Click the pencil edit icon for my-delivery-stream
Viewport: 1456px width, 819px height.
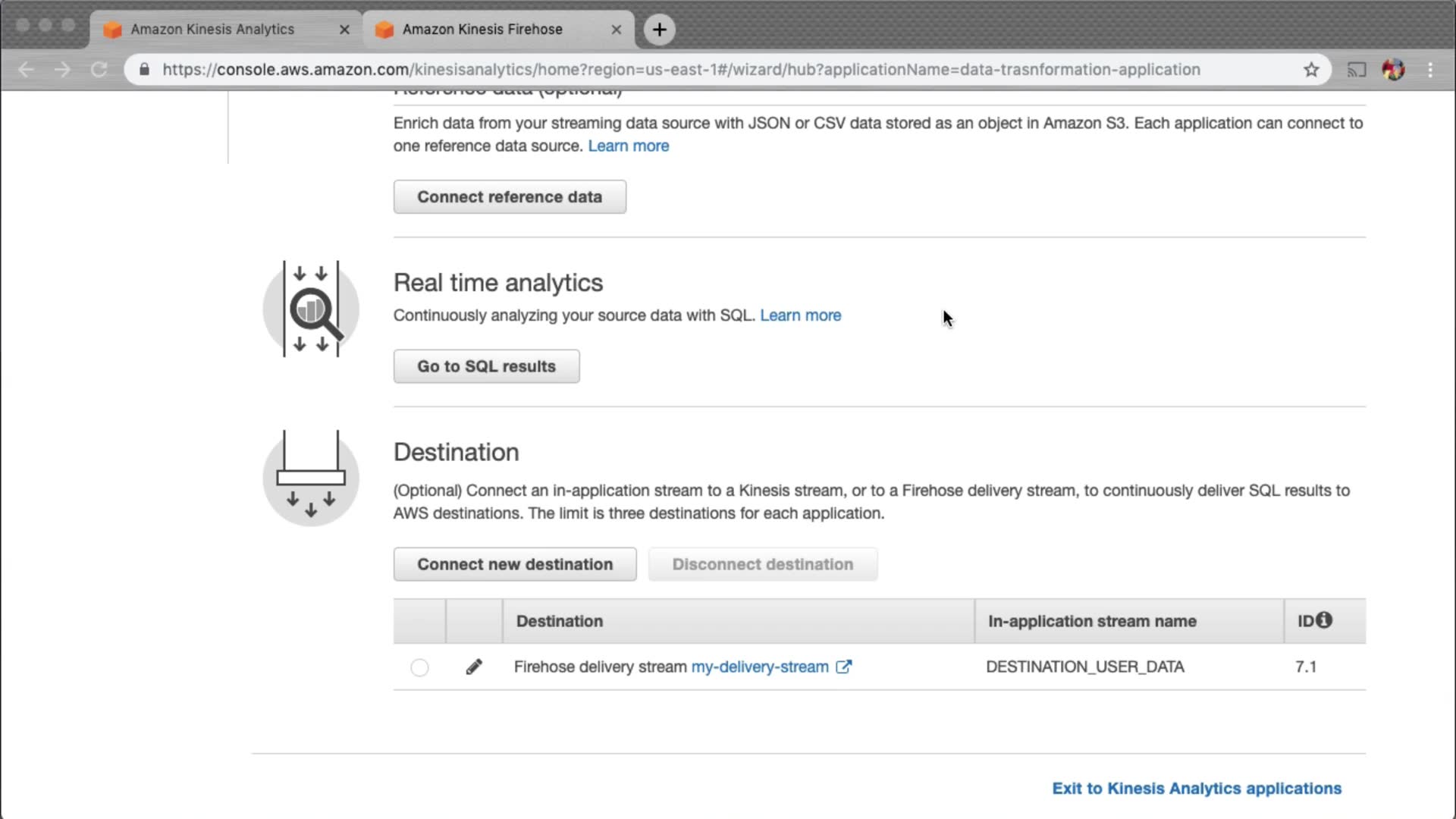point(474,667)
